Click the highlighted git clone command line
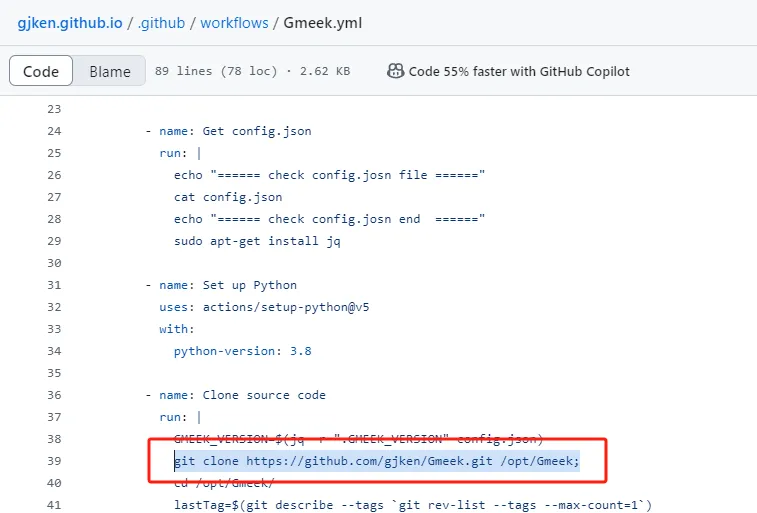 tap(376, 461)
